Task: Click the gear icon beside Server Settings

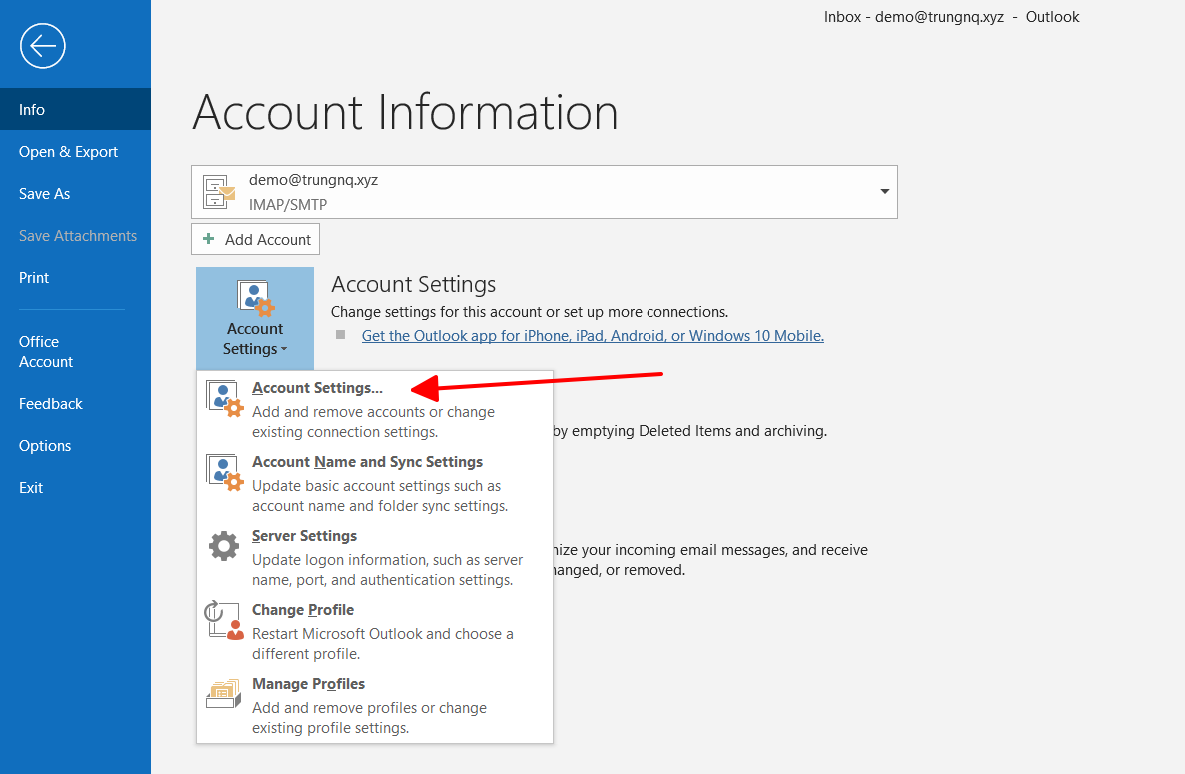Action: [x=224, y=546]
